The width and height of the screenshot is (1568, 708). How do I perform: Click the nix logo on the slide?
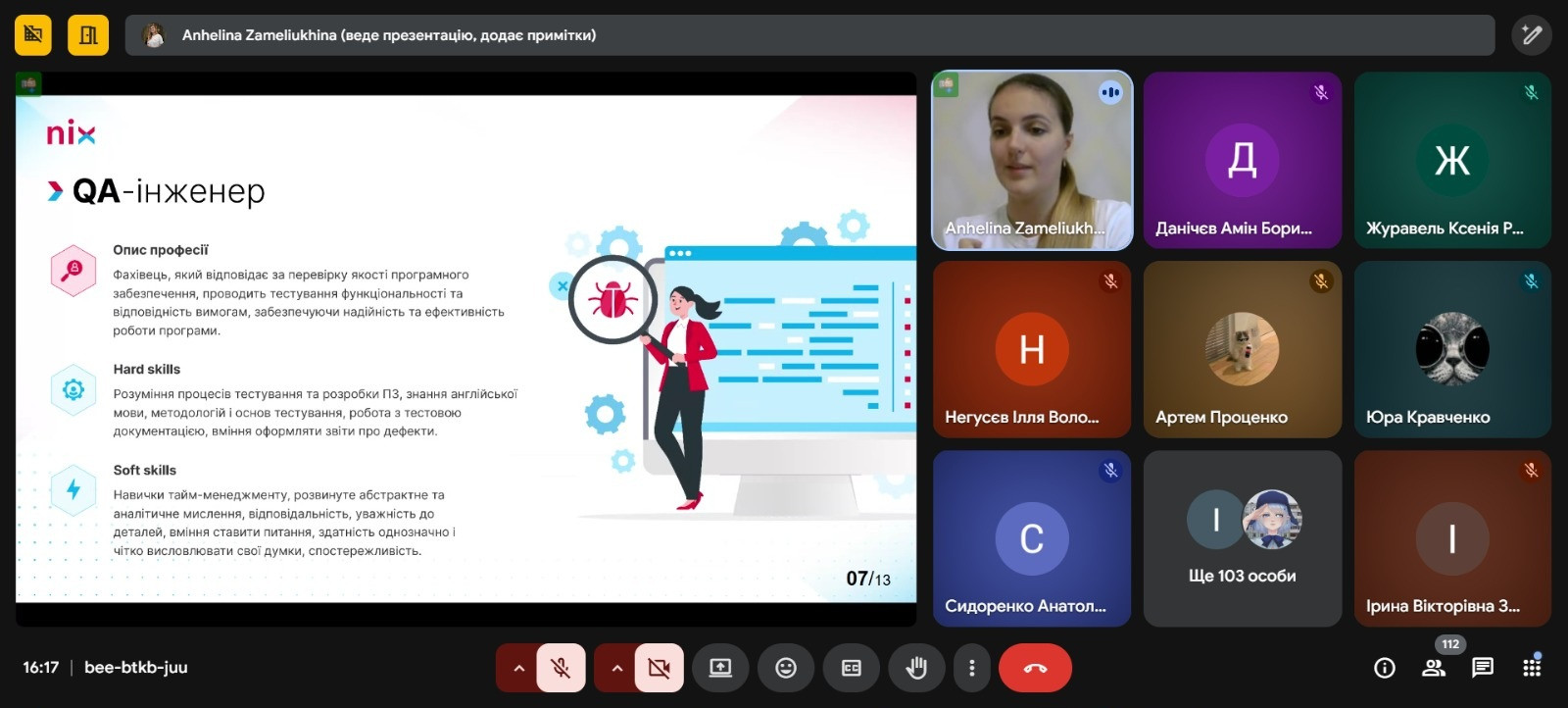(x=71, y=132)
